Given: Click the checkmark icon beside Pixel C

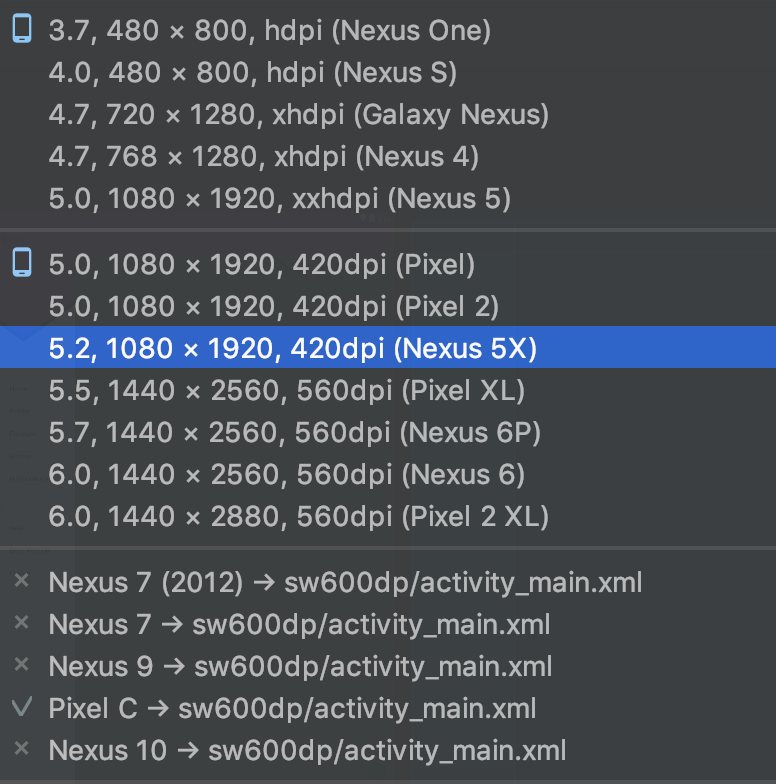Looking at the screenshot, I should point(22,706).
